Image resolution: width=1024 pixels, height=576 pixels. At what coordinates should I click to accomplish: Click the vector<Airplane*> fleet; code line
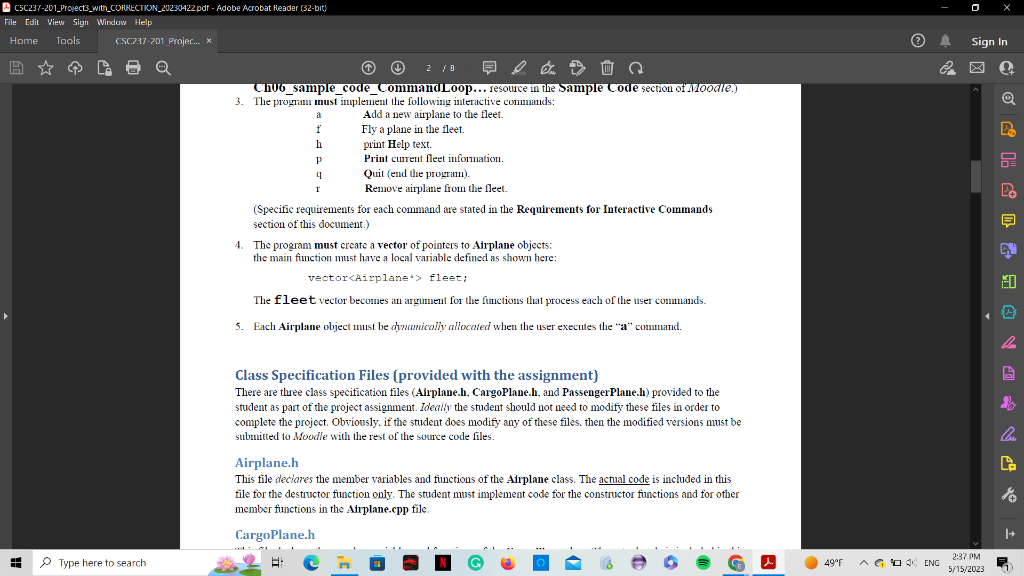pos(387,278)
